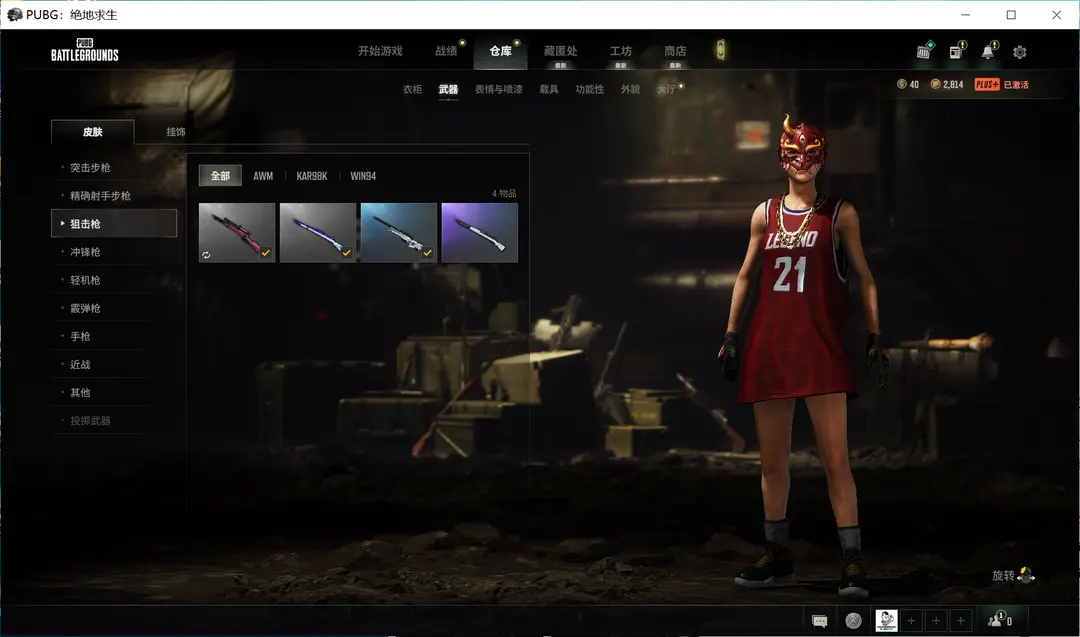The height and width of the screenshot is (637, 1080).
Task: Select 冲锋枪 in the weapon category list
Action: (114, 252)
